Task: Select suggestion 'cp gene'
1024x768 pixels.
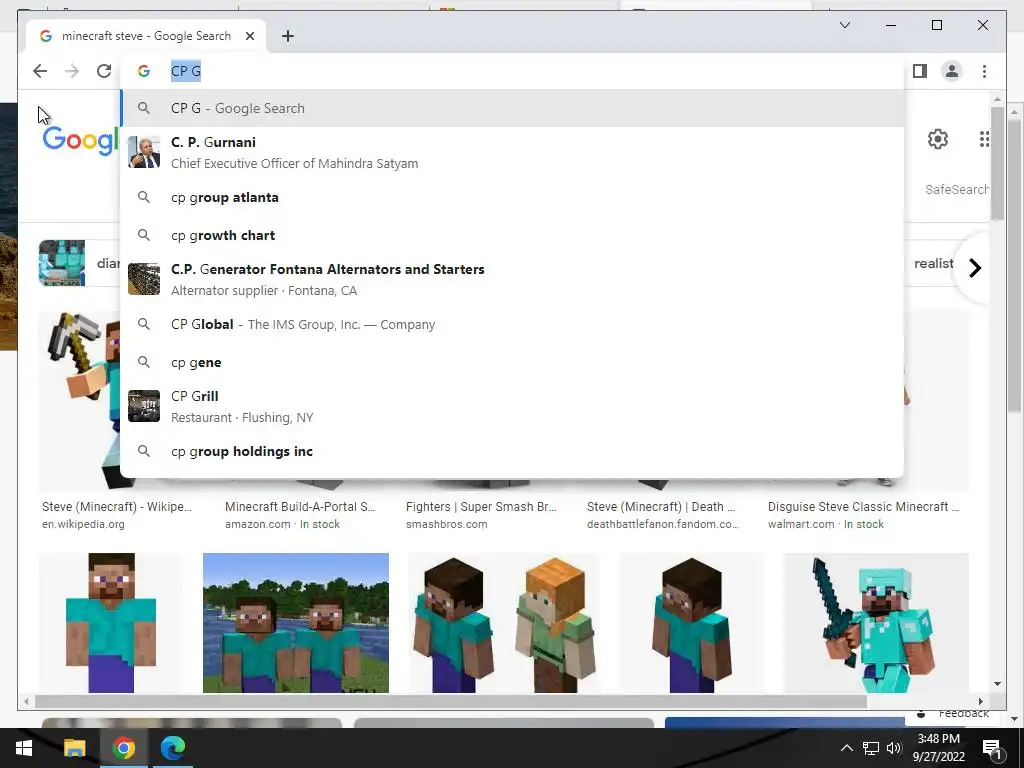Action: click(513, 362)
